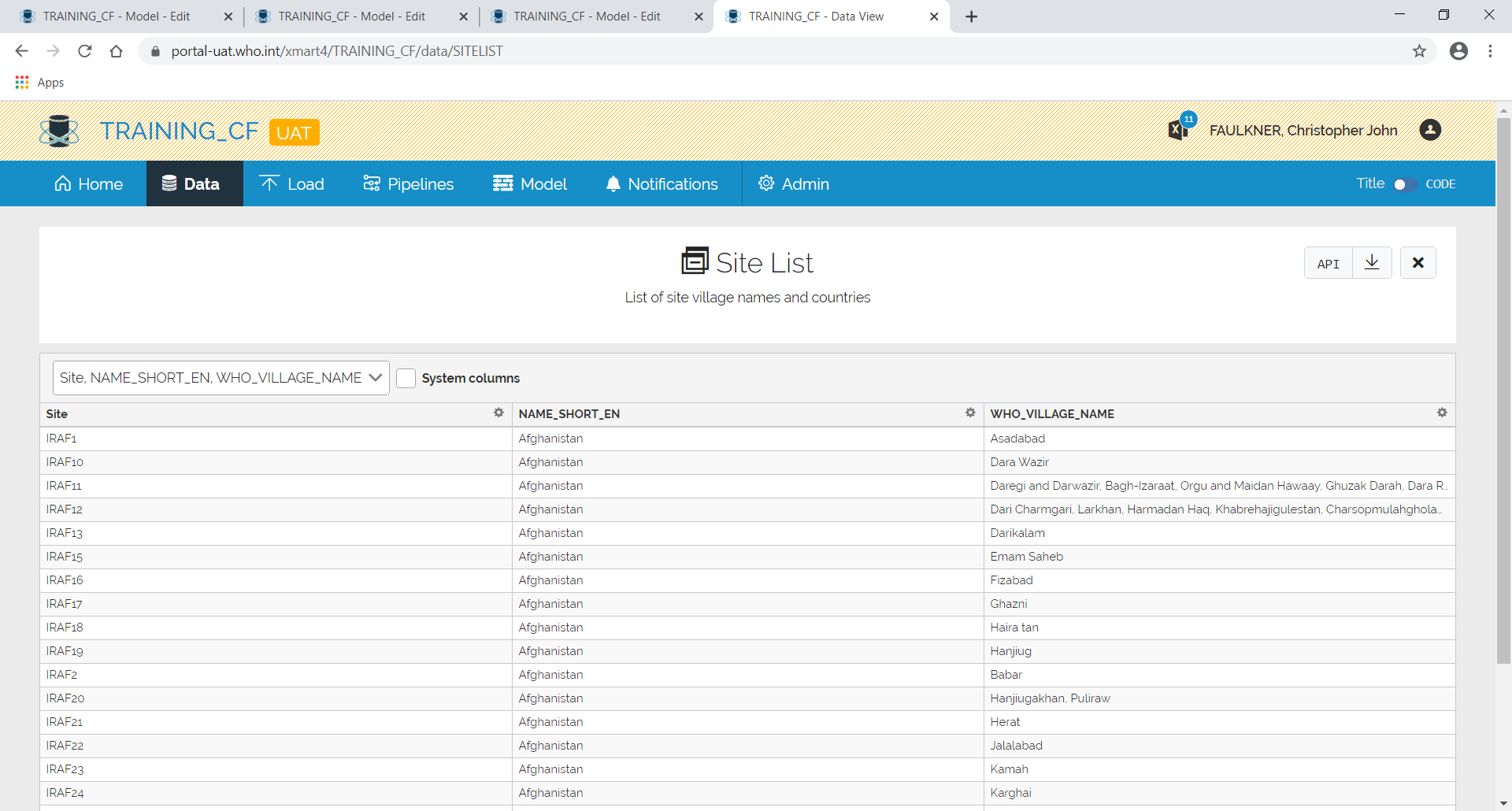Expand the NAME_SHORT_EN column settings
The image size is (1512, 811).
(x=970, y=413)
